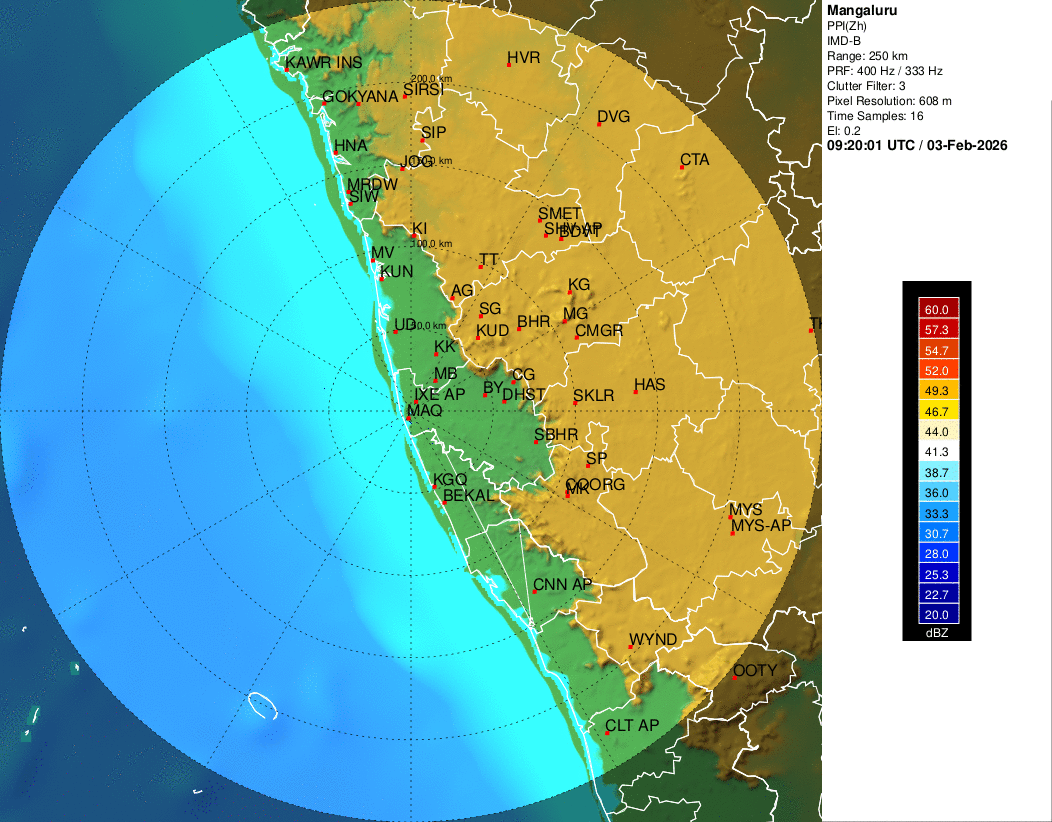Select the BEKAL station label
Image resolution: width=1052 pixels, height=822 pixels.
[x=468, y=496]
